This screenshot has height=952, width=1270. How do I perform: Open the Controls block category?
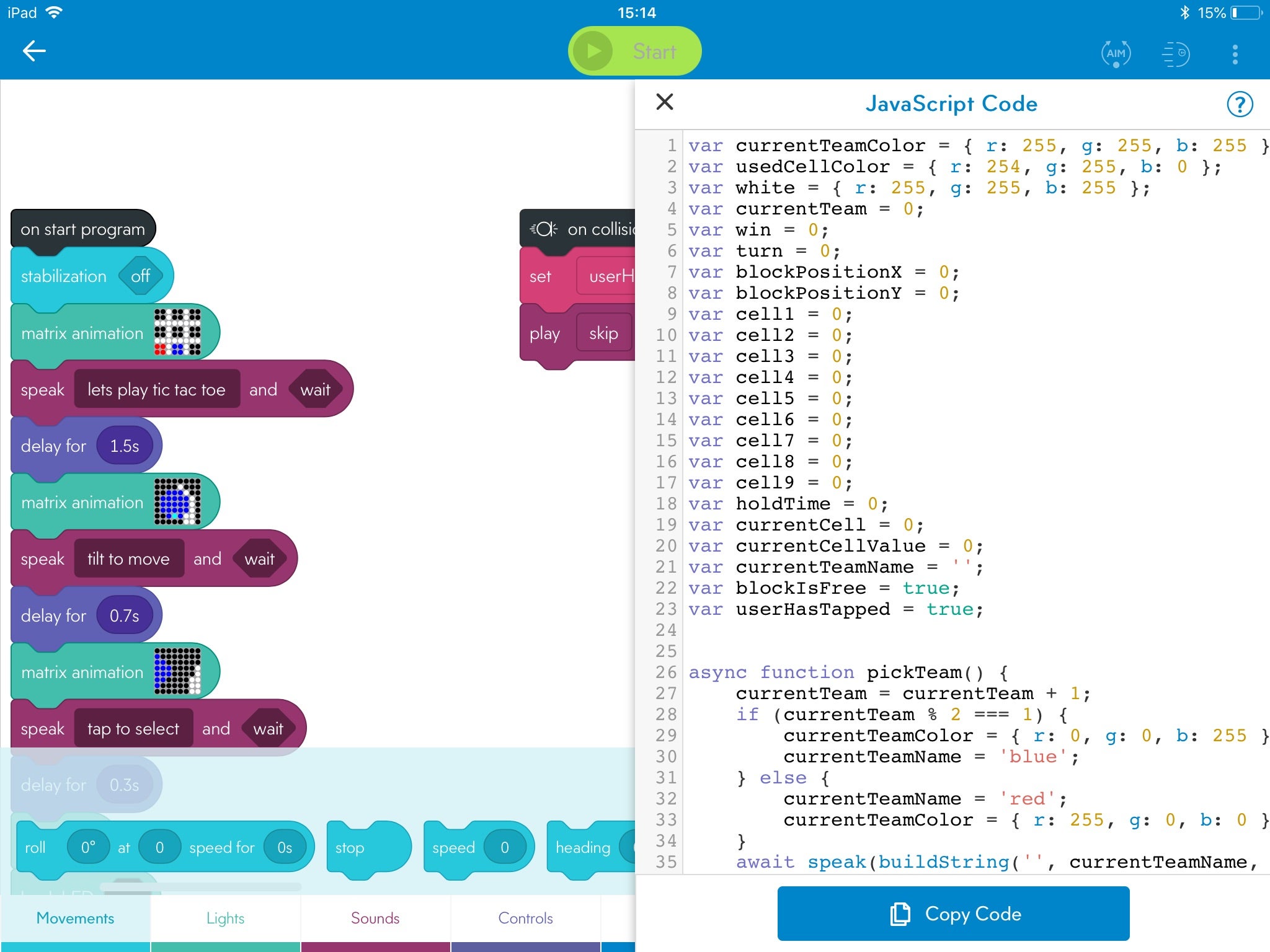(525, 918)
